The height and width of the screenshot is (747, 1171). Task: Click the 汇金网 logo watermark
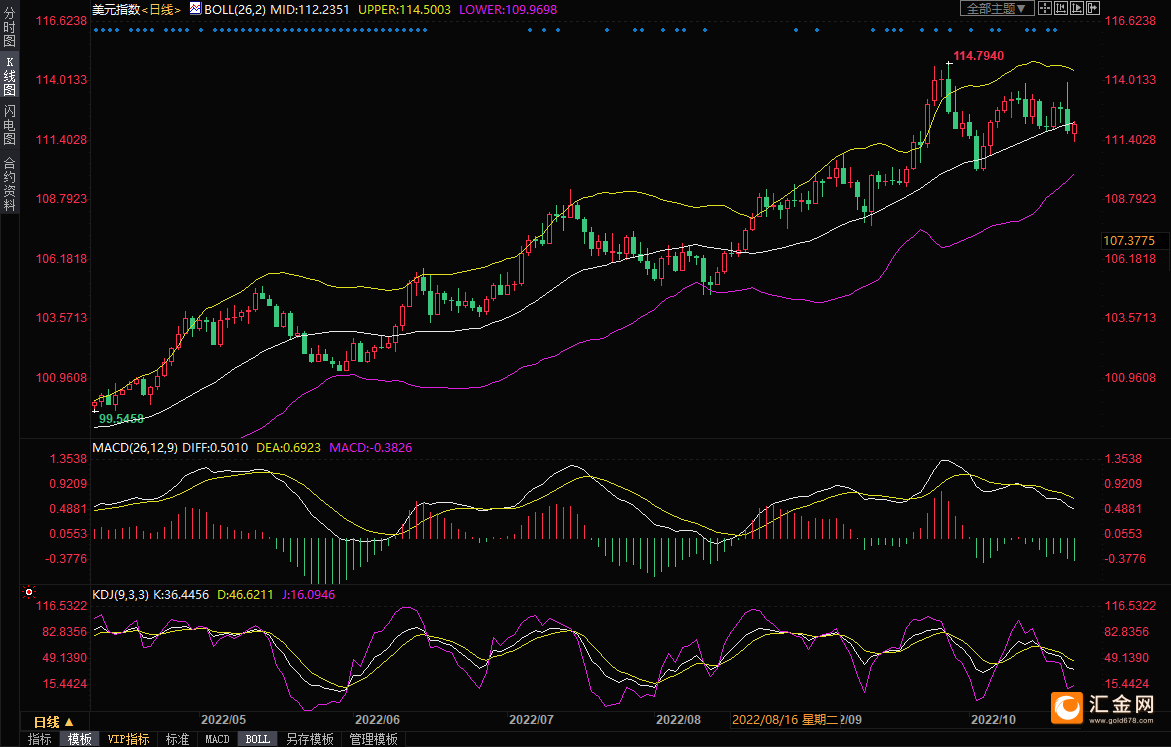coord(1104,707)
